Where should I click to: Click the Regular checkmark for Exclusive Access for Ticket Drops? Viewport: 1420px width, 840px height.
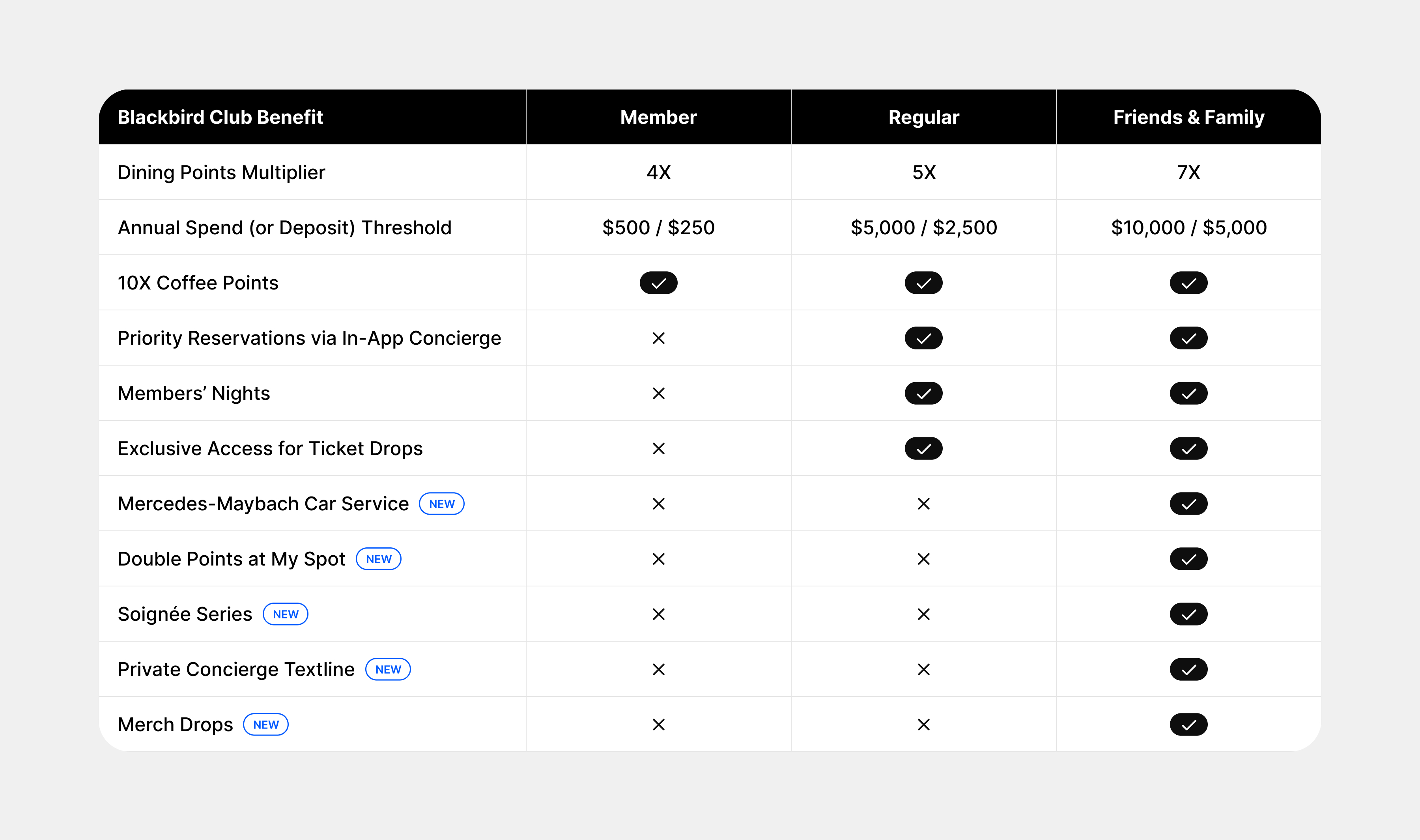(x=923, y=448)
